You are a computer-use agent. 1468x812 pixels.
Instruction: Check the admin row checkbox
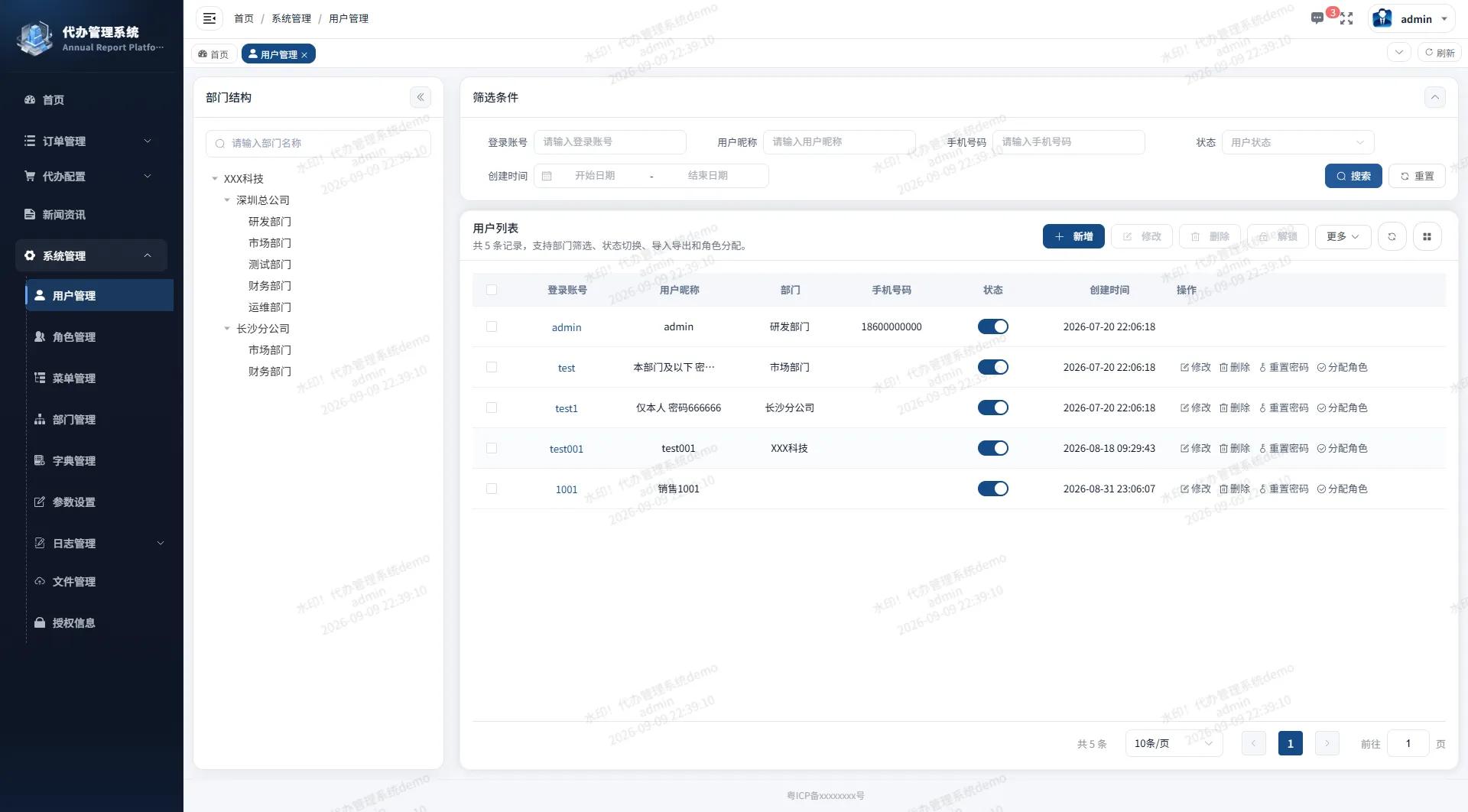(x=492, y=326)
